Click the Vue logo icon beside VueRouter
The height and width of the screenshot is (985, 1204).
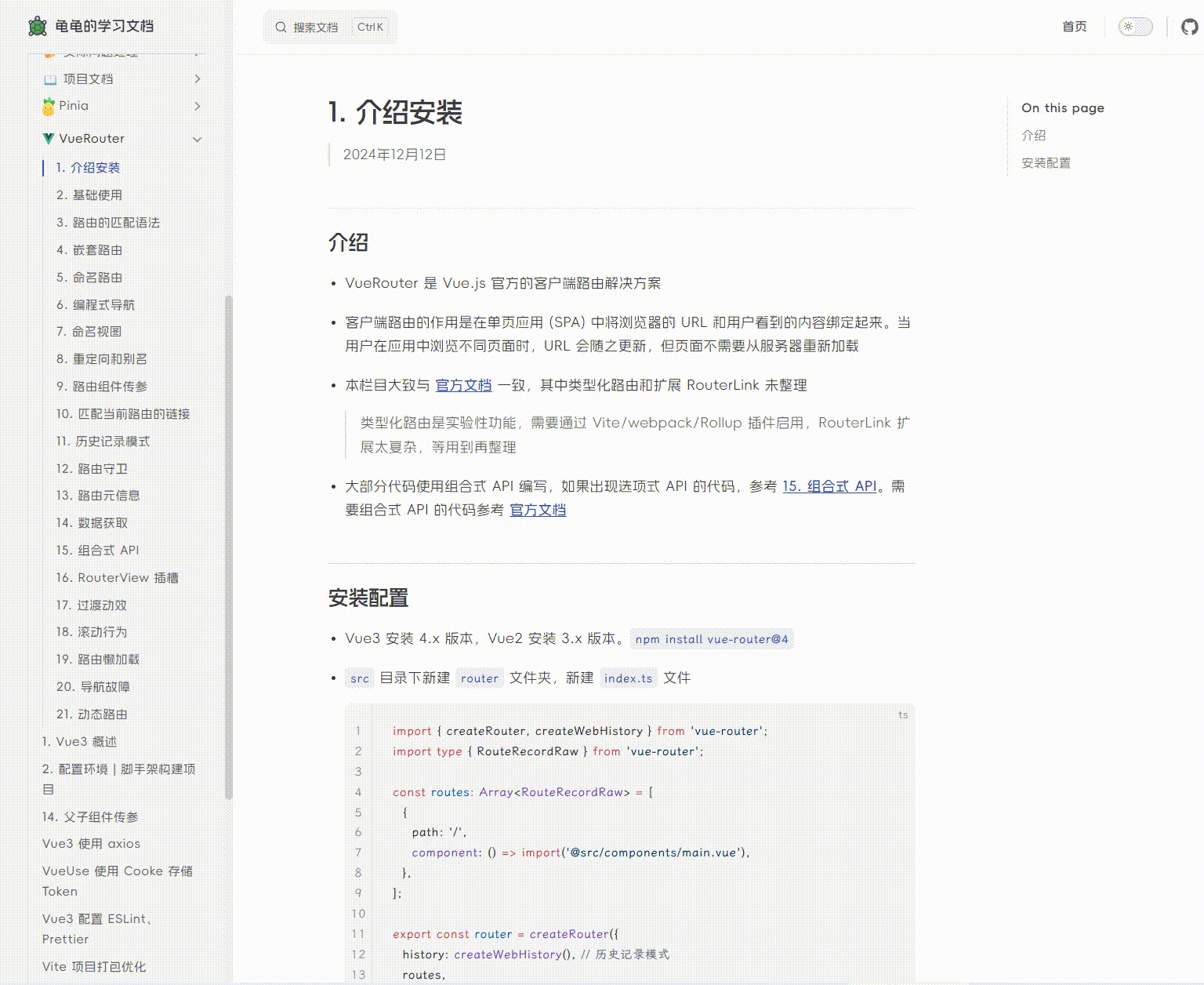49,138
